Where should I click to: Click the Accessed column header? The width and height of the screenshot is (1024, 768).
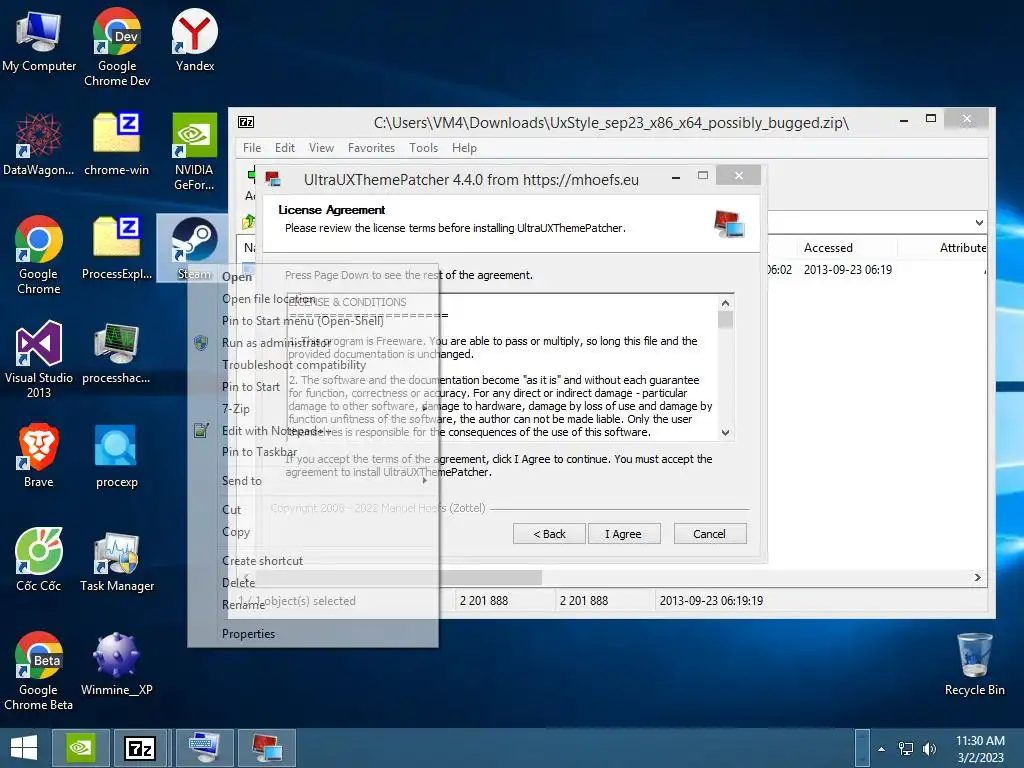[x=847, y=248]
